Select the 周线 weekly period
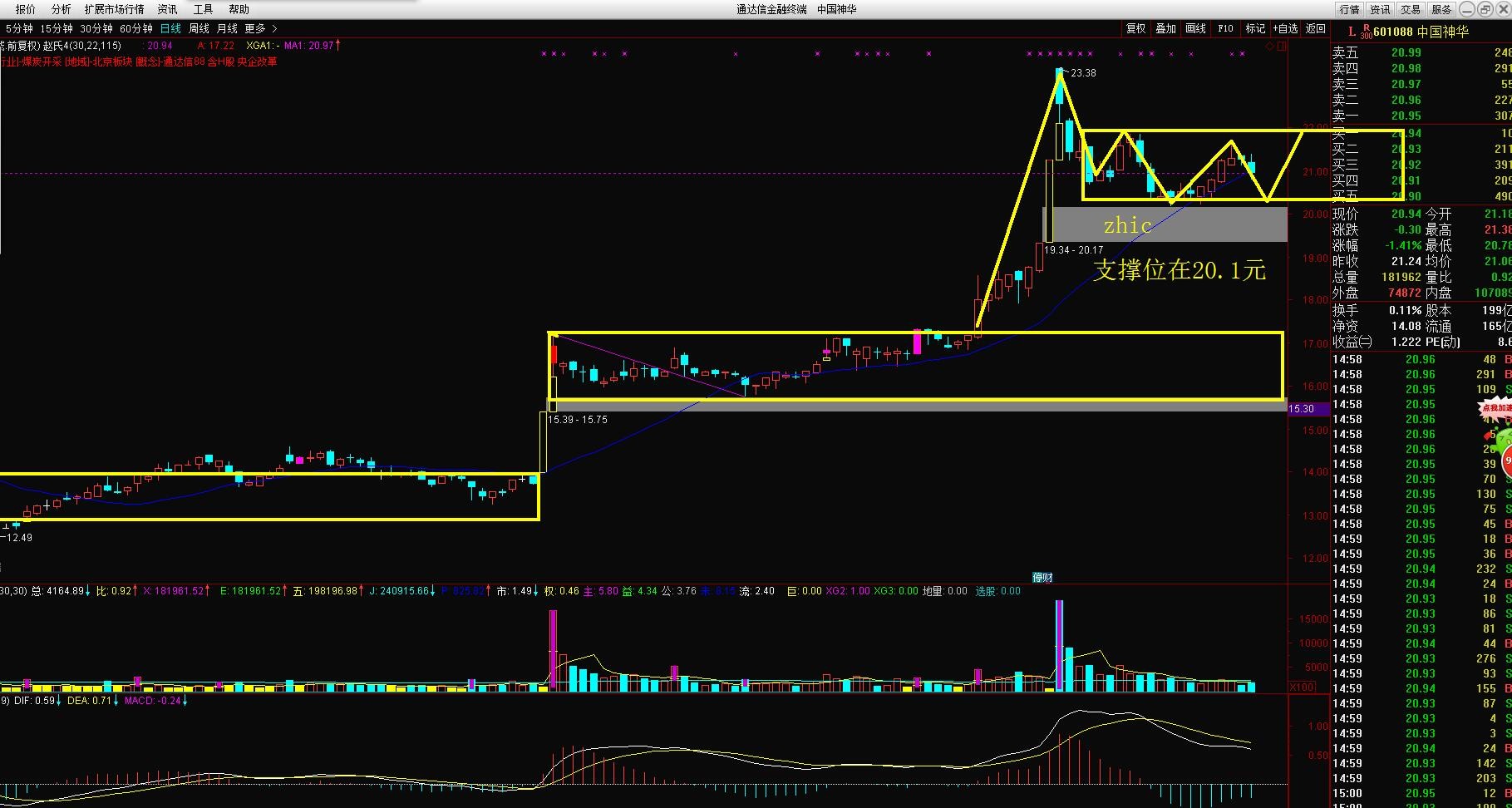The height and width of the screenshot is (808, 1512). coord(199,28)
